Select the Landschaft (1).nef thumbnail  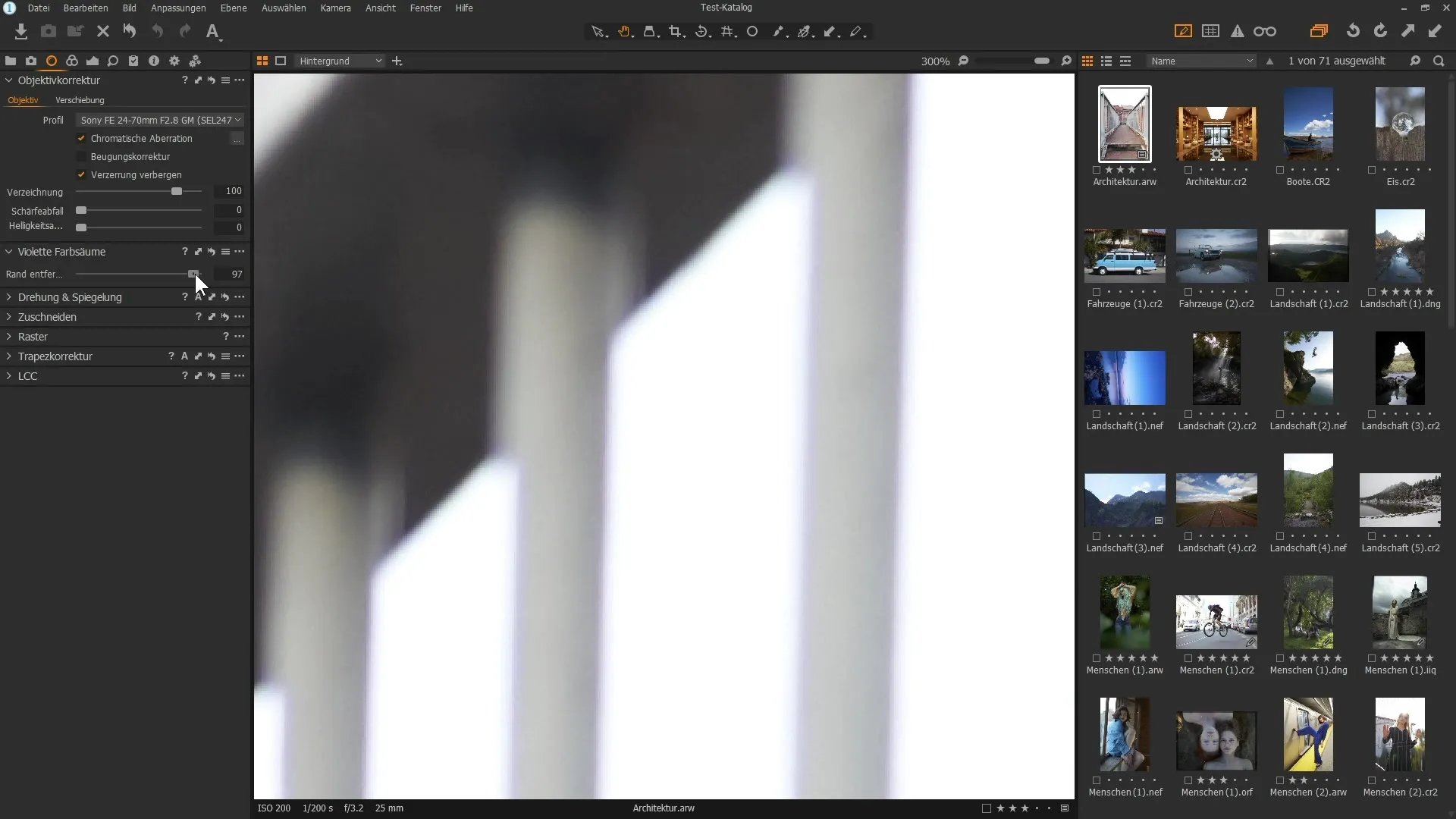click(x=1125, y=377)
